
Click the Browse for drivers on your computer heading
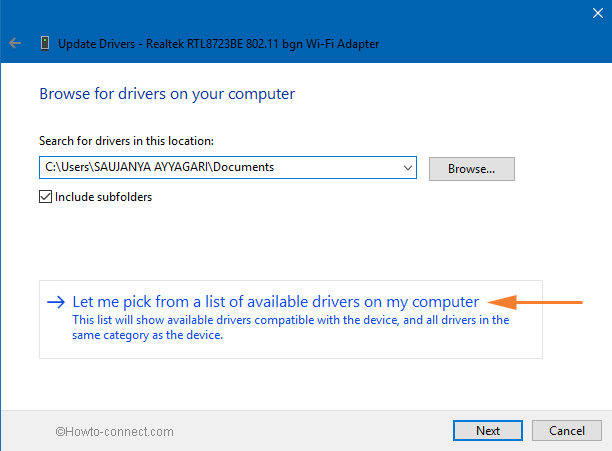pos(167,94)
